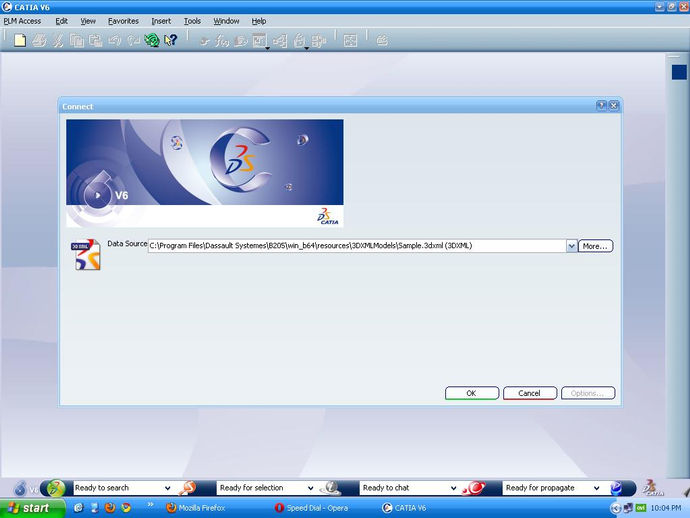Screen dimensions: 690x518
Task: Select the CATIA V6 taskbar item
Action: pos(405,508)
